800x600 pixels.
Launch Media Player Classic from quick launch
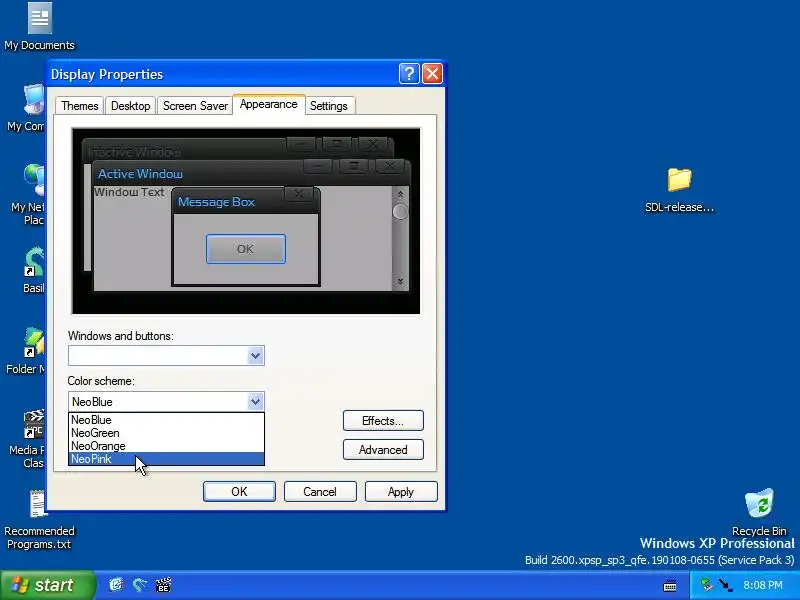[163, 585]
